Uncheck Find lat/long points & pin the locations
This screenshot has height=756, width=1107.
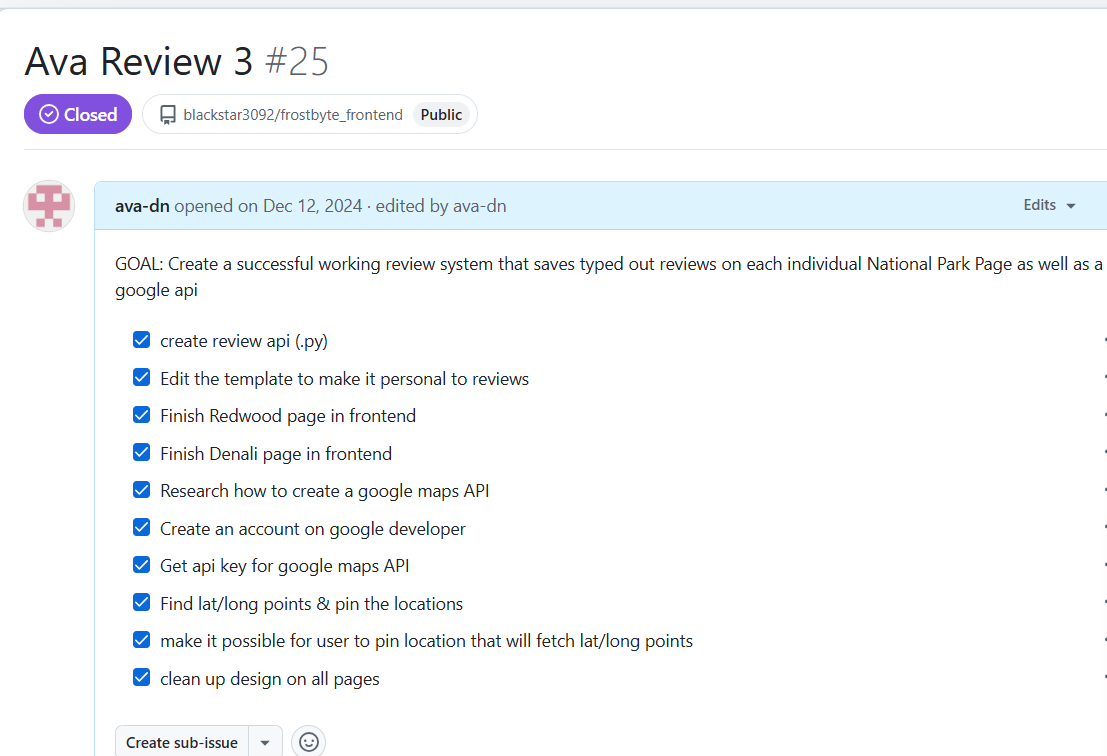(x=141, y=603)
